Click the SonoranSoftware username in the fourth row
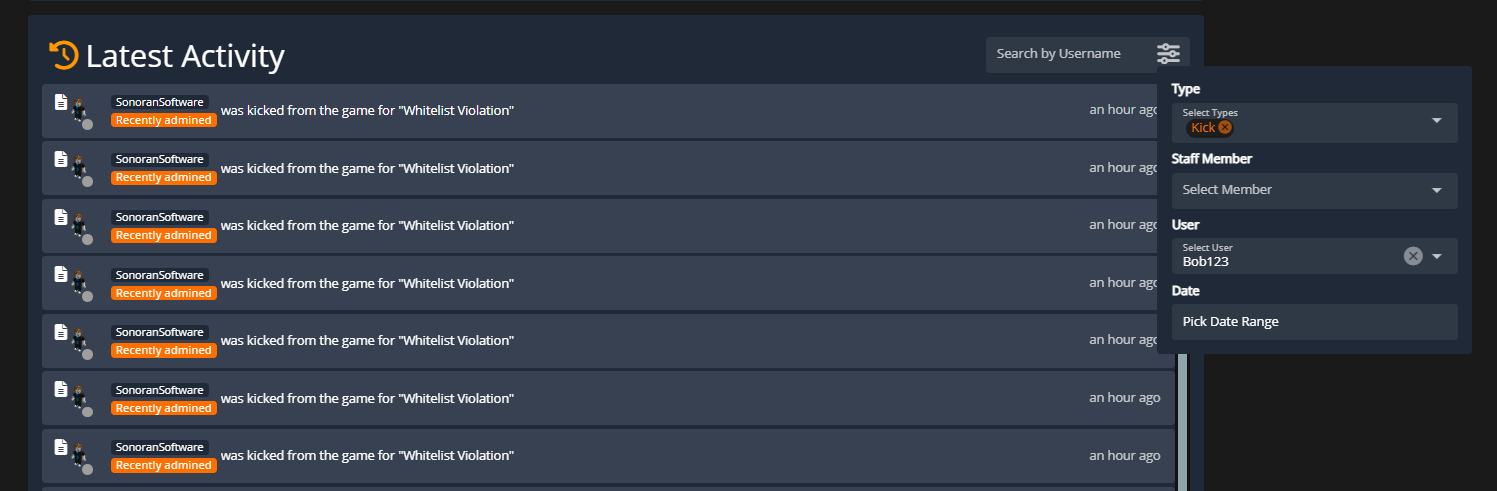 pos(160,275)
